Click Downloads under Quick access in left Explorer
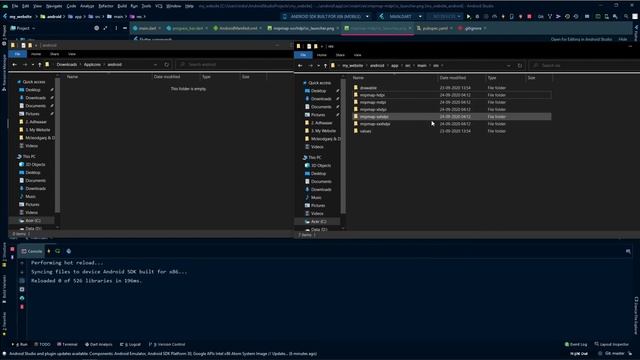 36,98
